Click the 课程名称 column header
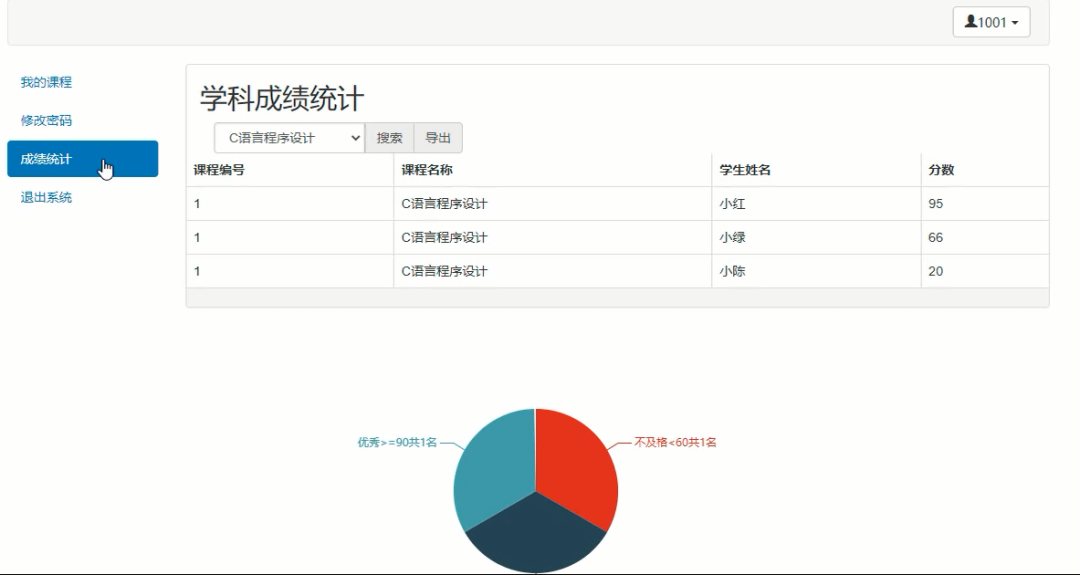The image size is (1080, 575). coord(427,170)
